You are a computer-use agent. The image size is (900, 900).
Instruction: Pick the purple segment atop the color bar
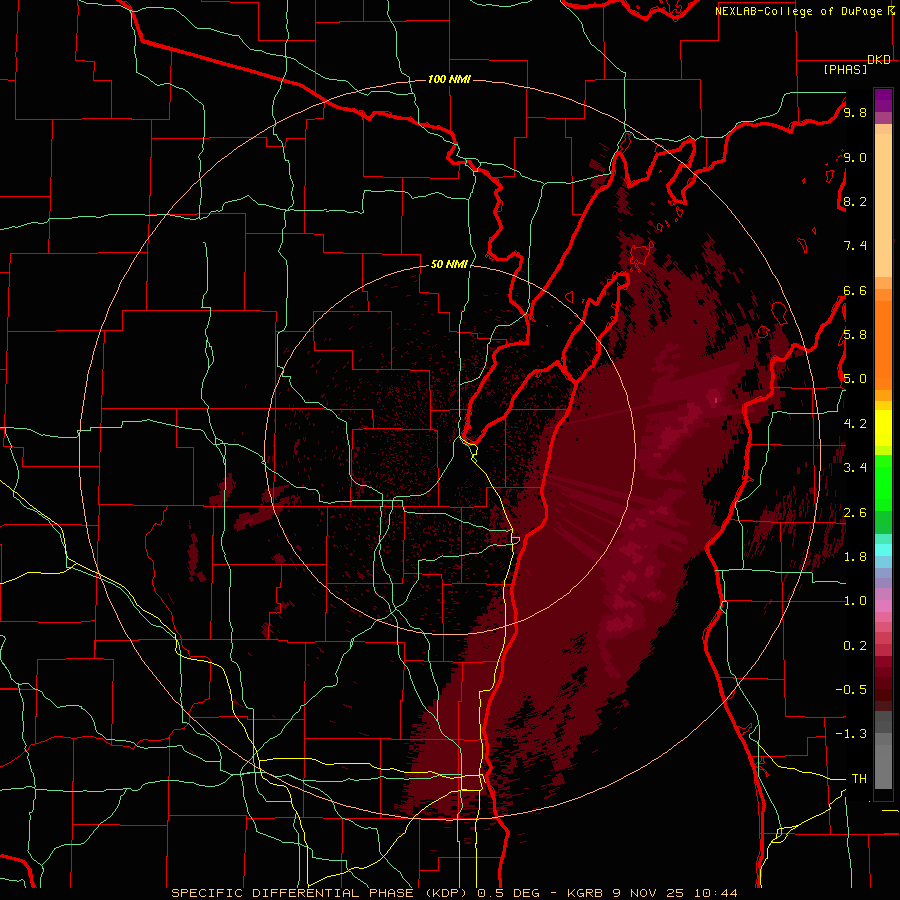tap(883, 100)
